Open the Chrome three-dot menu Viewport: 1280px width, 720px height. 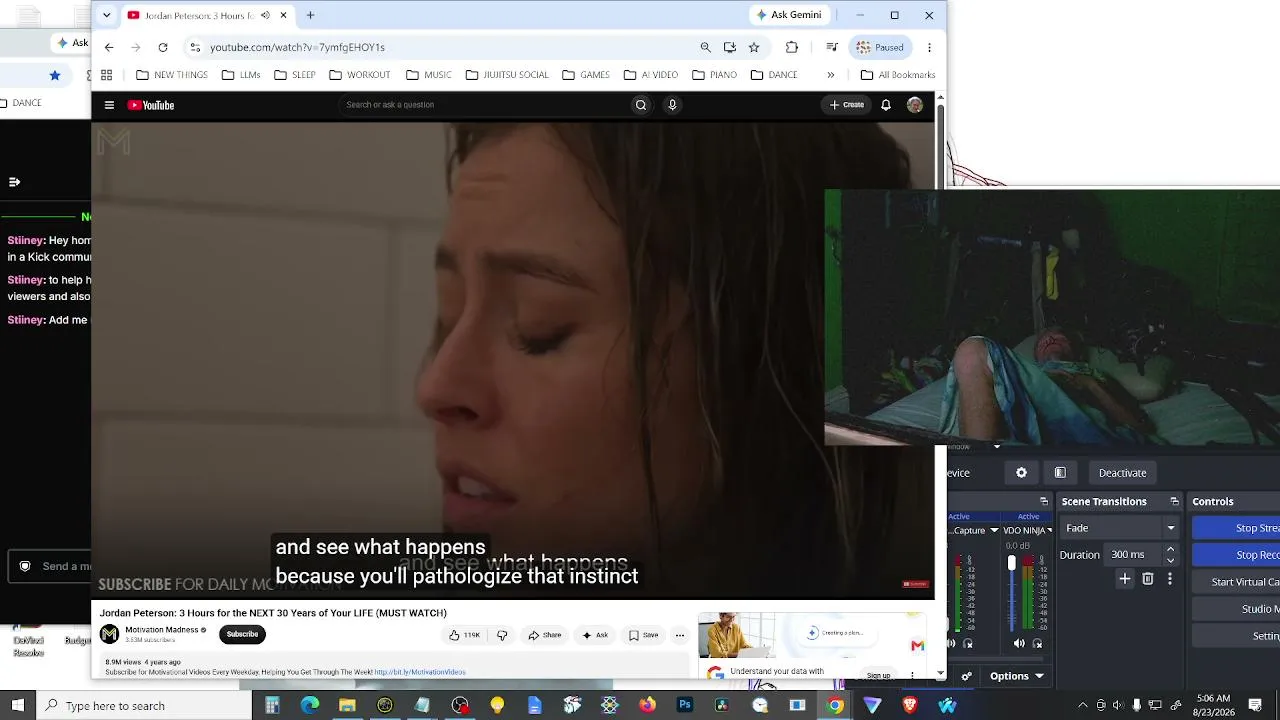(x=929, y=47)
